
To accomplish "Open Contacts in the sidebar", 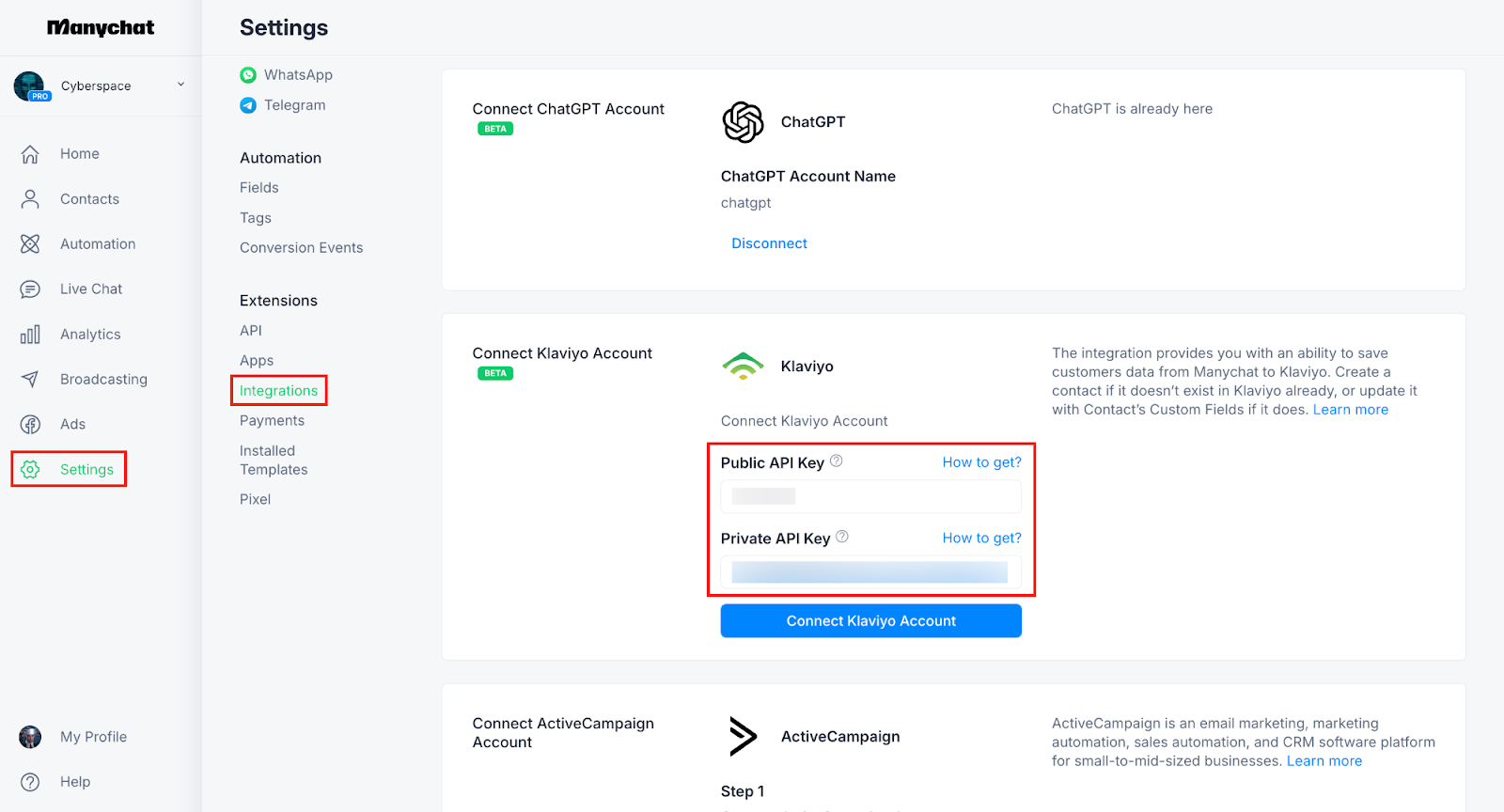I will [x=89, y=198].
